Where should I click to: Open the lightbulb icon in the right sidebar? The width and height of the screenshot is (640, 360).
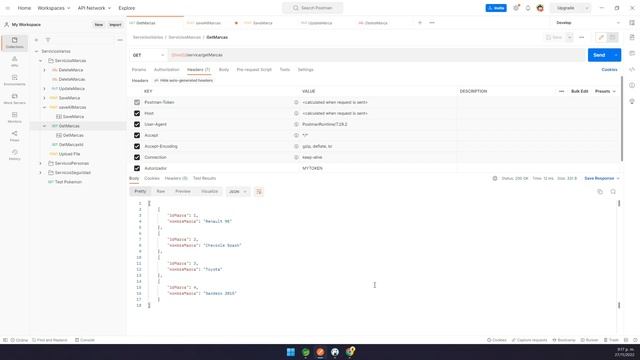[x=632, y=101]
